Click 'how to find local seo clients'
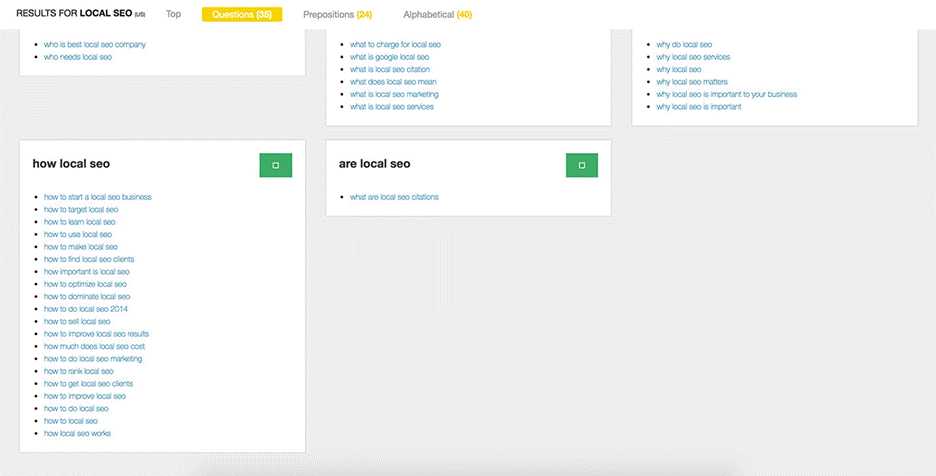This screenshot has height=476, width=936. click(89, 259)
